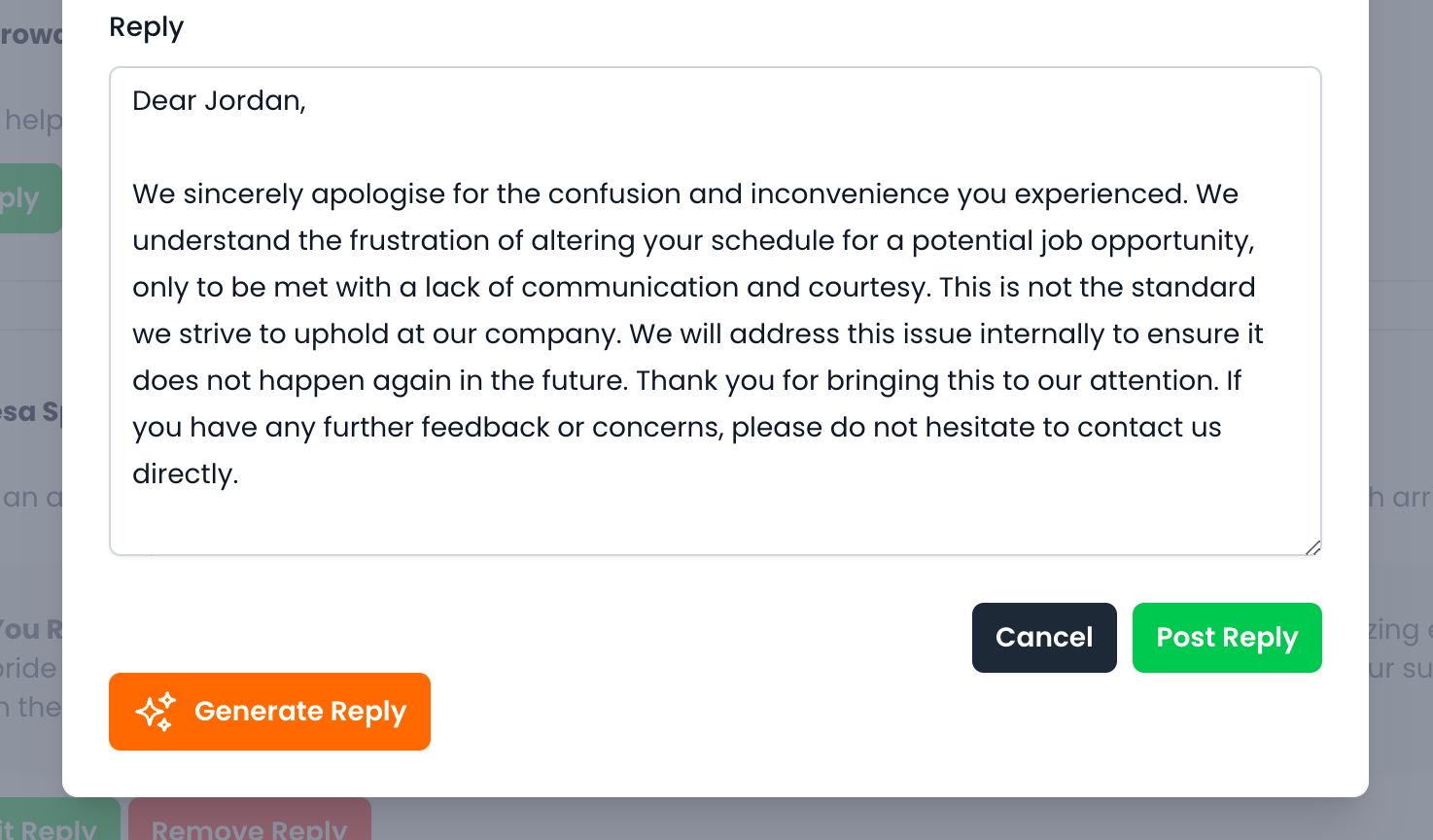Click the partially hidden Remove Reply button
This screenshot has width=1433, height=840.
[x=250, y=822]
